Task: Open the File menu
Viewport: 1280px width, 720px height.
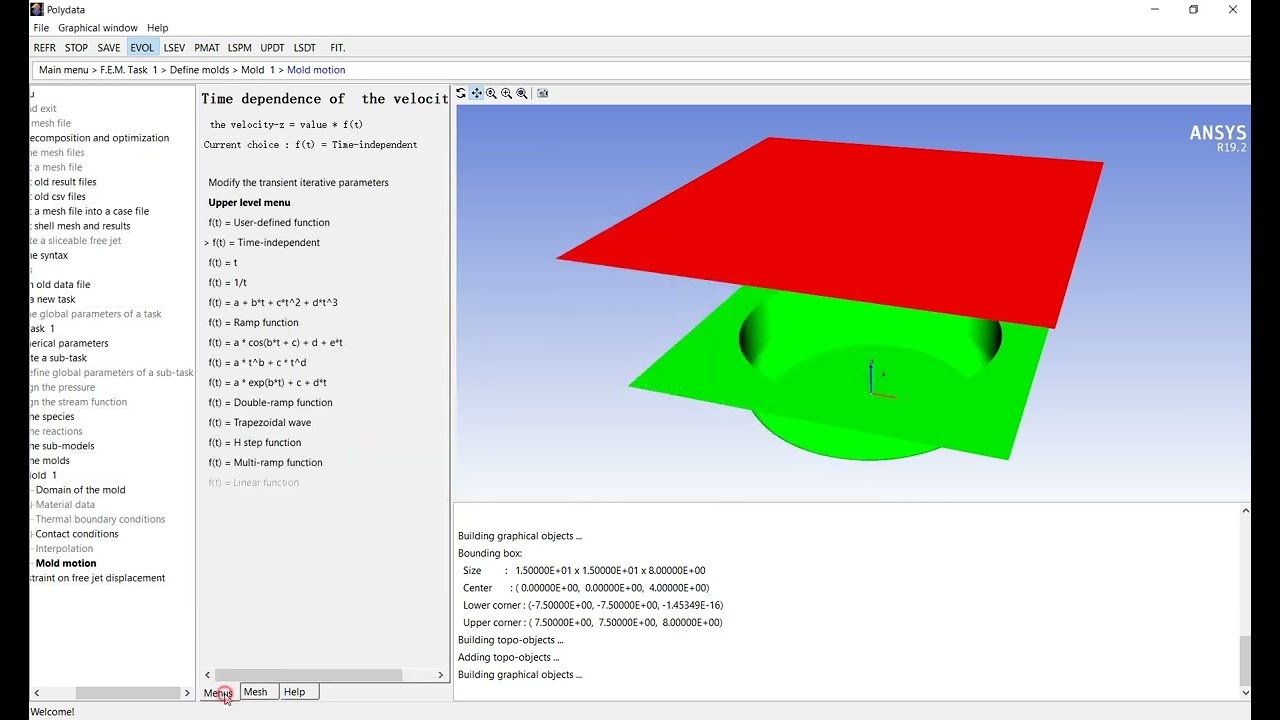Action: point(41,28)
